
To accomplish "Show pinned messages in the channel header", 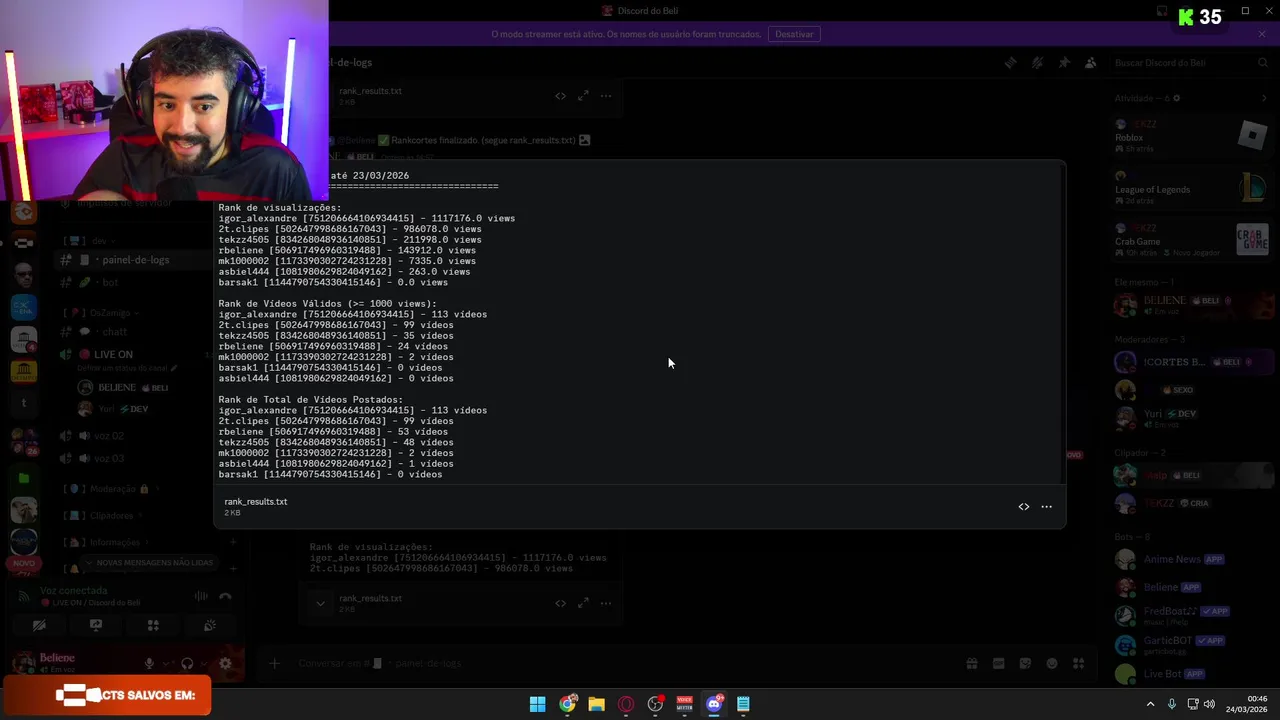I will (x=1064, y=63).
